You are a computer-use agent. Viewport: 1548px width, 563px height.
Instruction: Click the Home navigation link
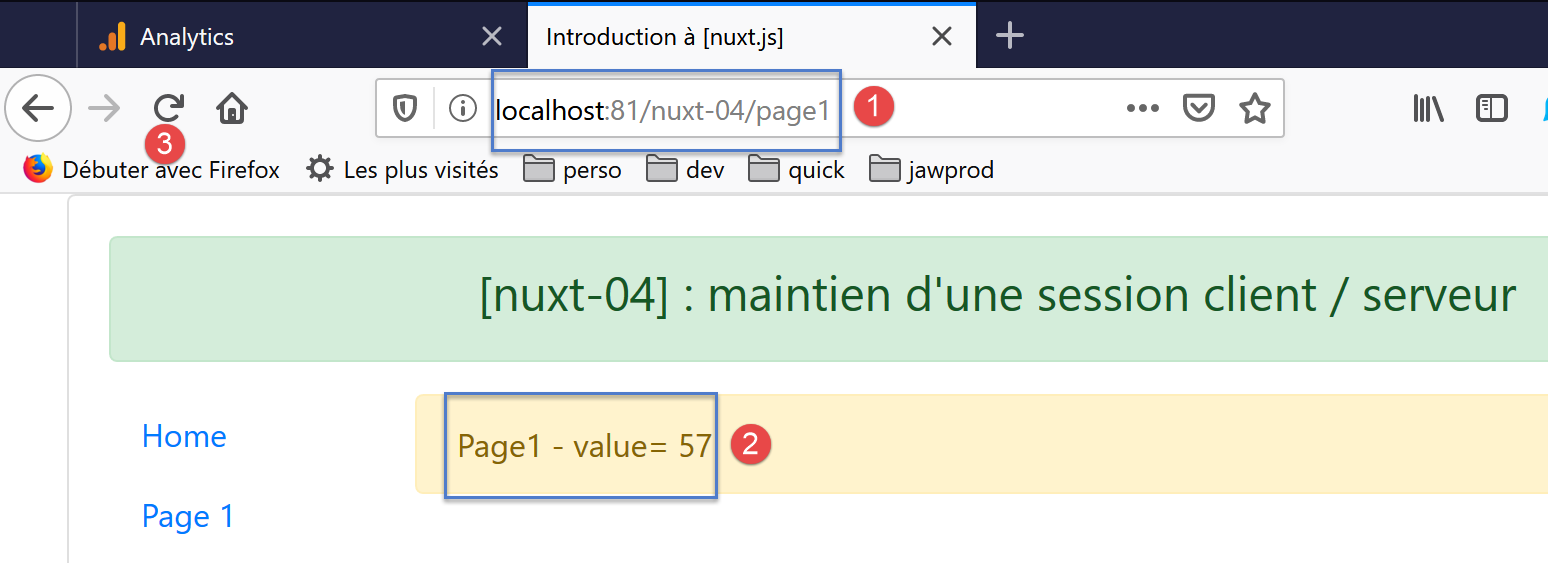click(184, 436)
